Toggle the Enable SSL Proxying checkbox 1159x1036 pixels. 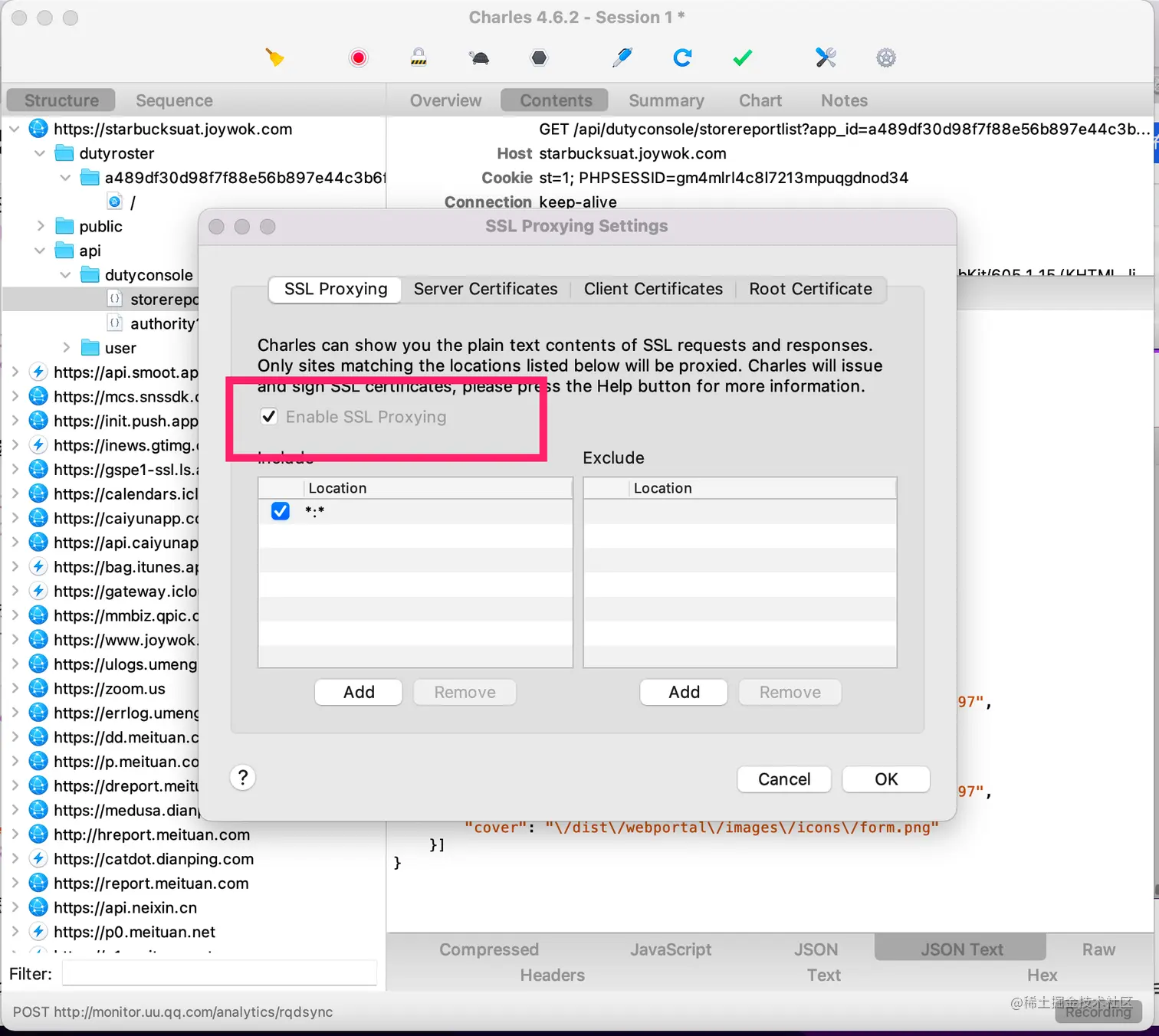pyautogui.click(x=269, y=417)
